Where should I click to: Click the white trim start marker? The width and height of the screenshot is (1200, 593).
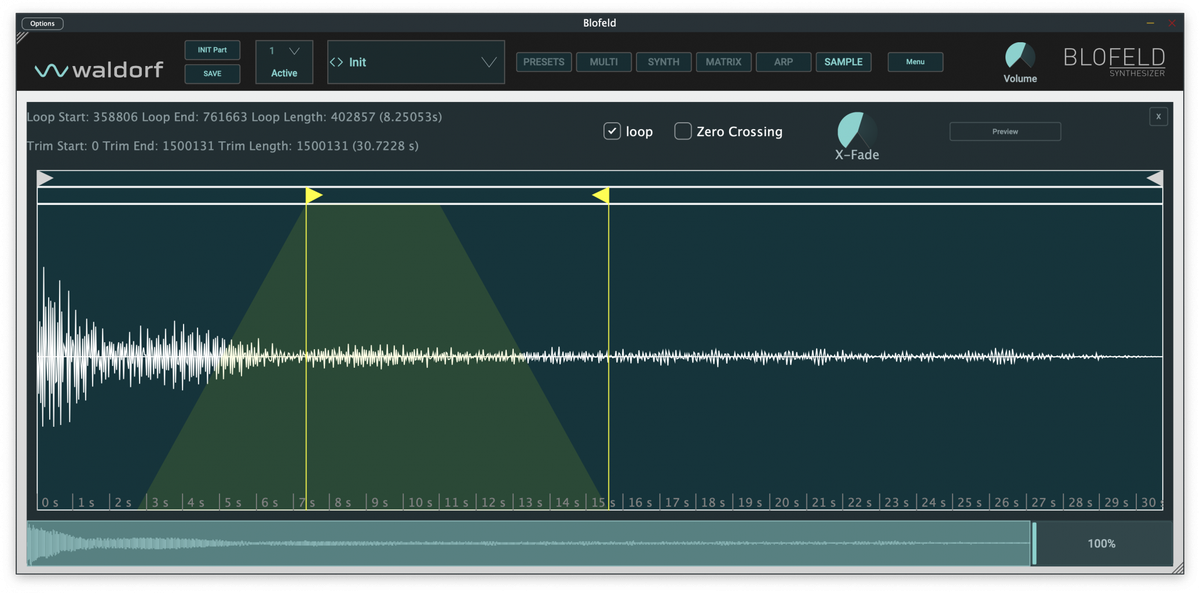45,178
